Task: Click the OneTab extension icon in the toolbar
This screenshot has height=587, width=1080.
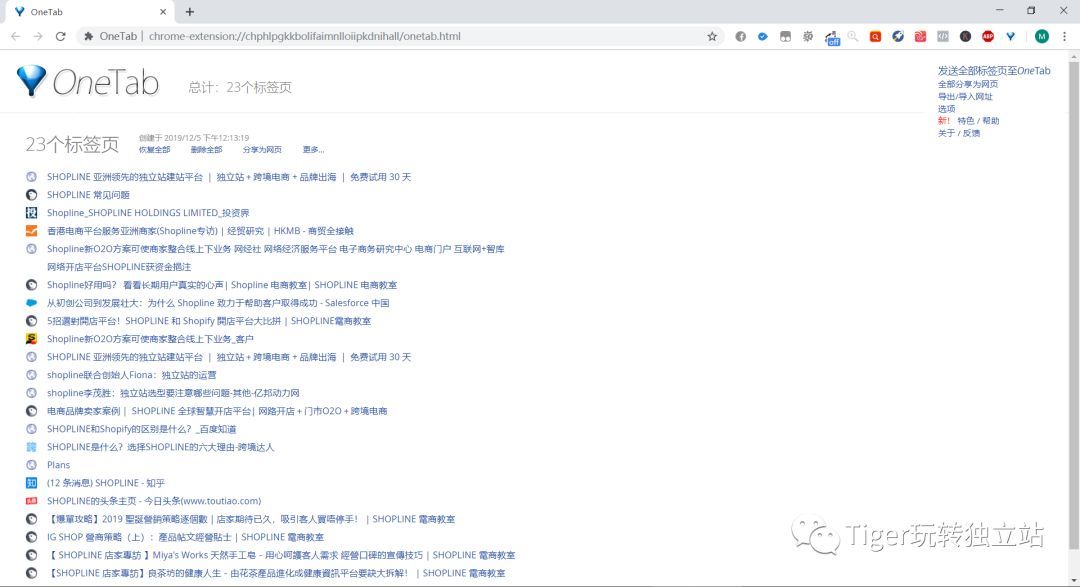Action: click(x=1010, y=37)
